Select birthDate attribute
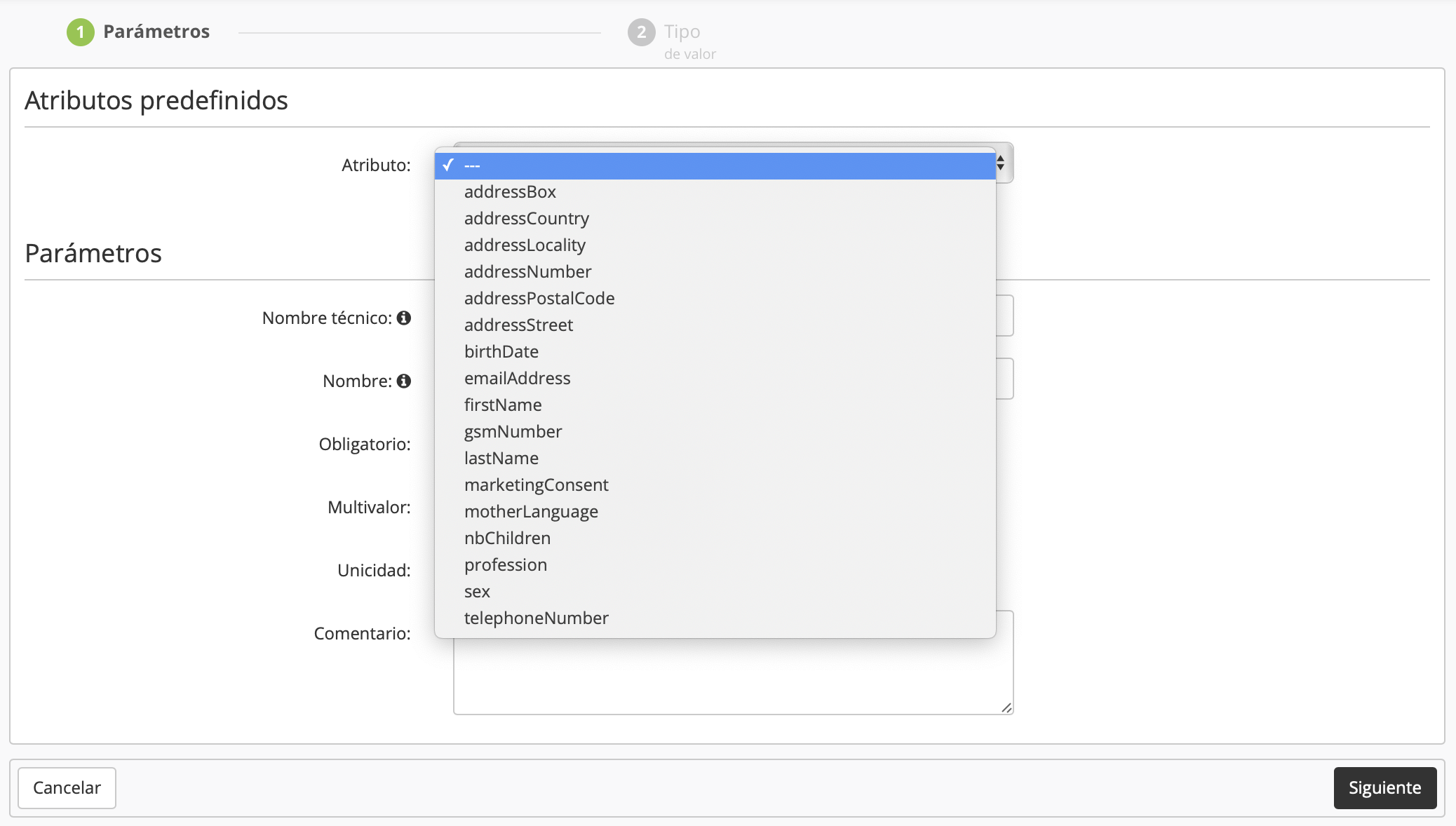Screen dimensions: 1456x826 (x=501, y=352)
